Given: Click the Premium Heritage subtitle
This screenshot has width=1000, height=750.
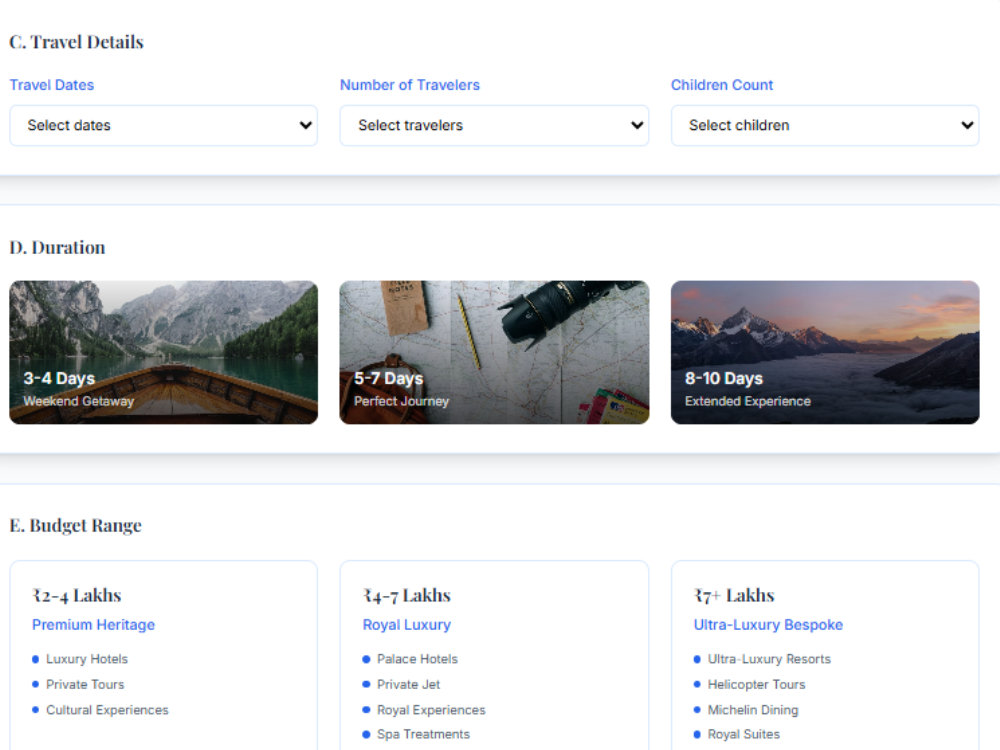Looking at the screenshot, I should click(93, 625).
